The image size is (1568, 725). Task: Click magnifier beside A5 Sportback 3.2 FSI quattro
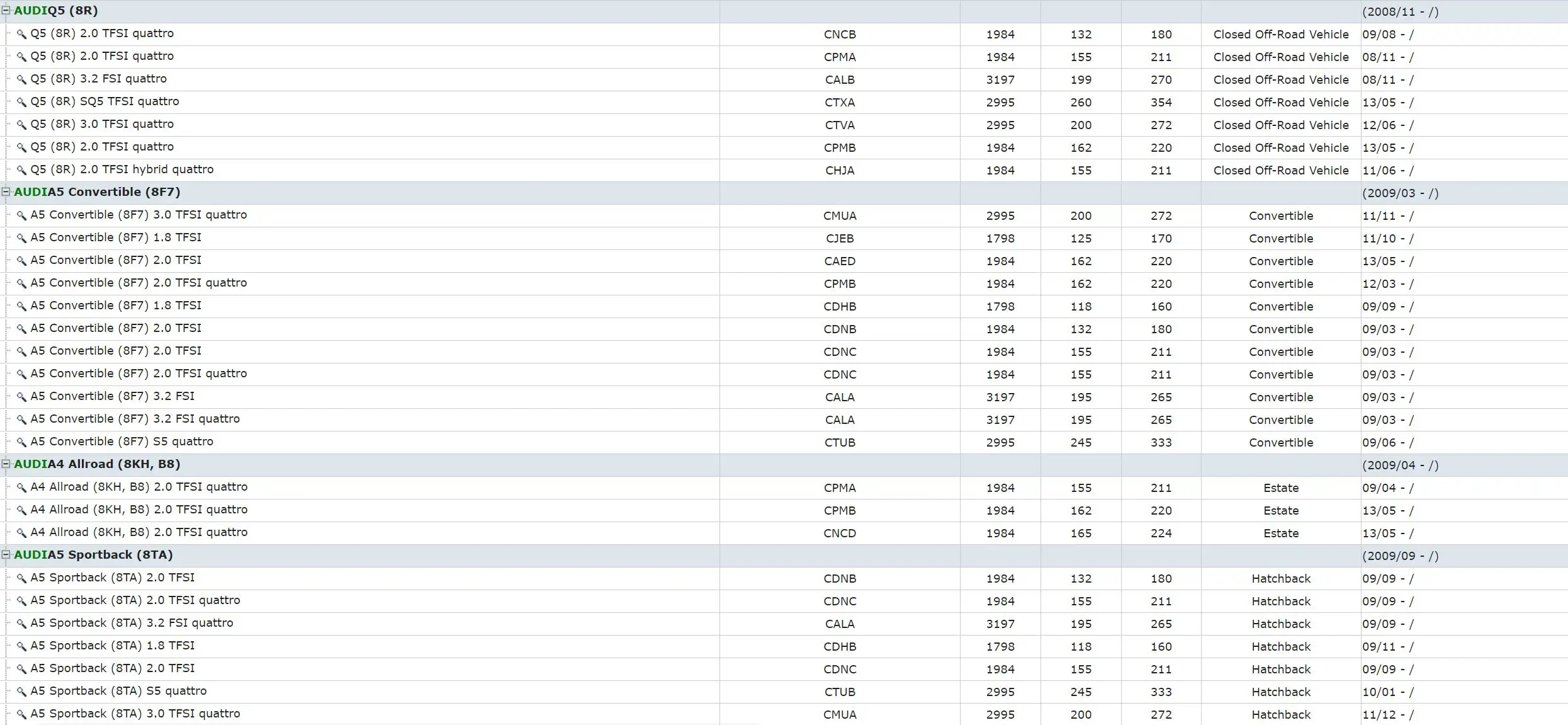(x=21, y=624)
